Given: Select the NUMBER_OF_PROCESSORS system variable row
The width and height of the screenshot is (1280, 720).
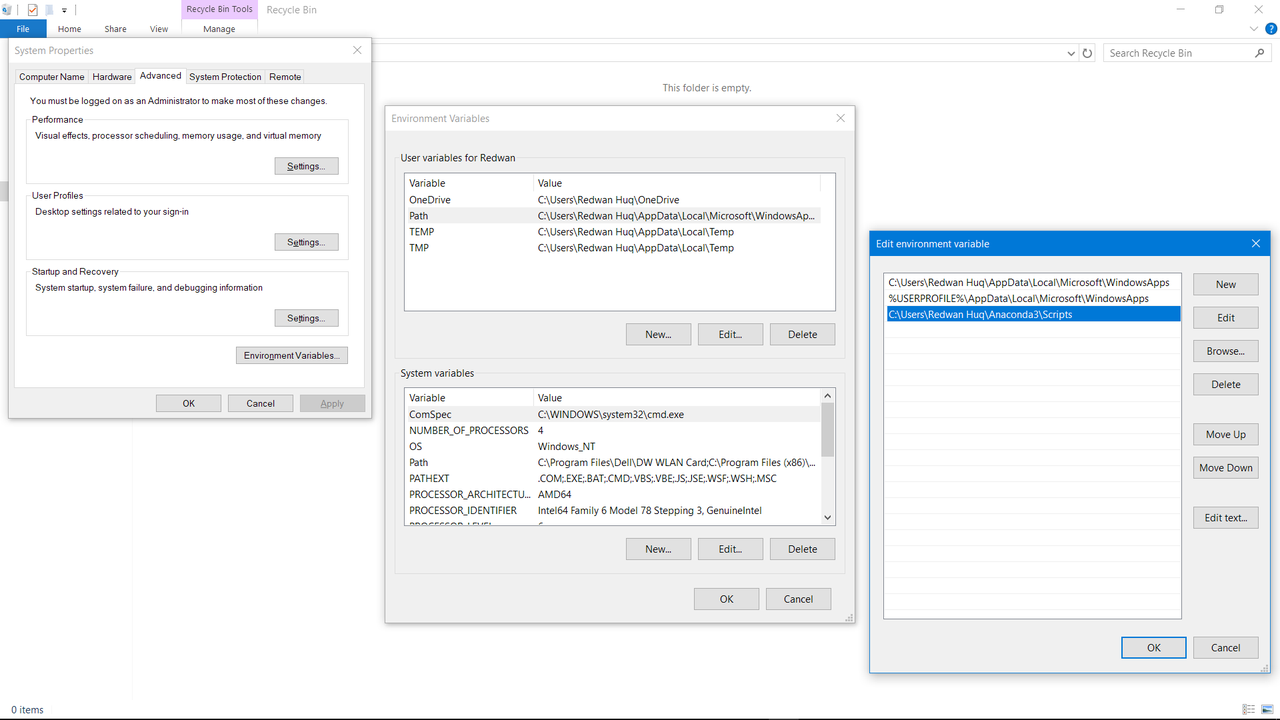Looking at the screenshot, I should (x=612, y=430).
